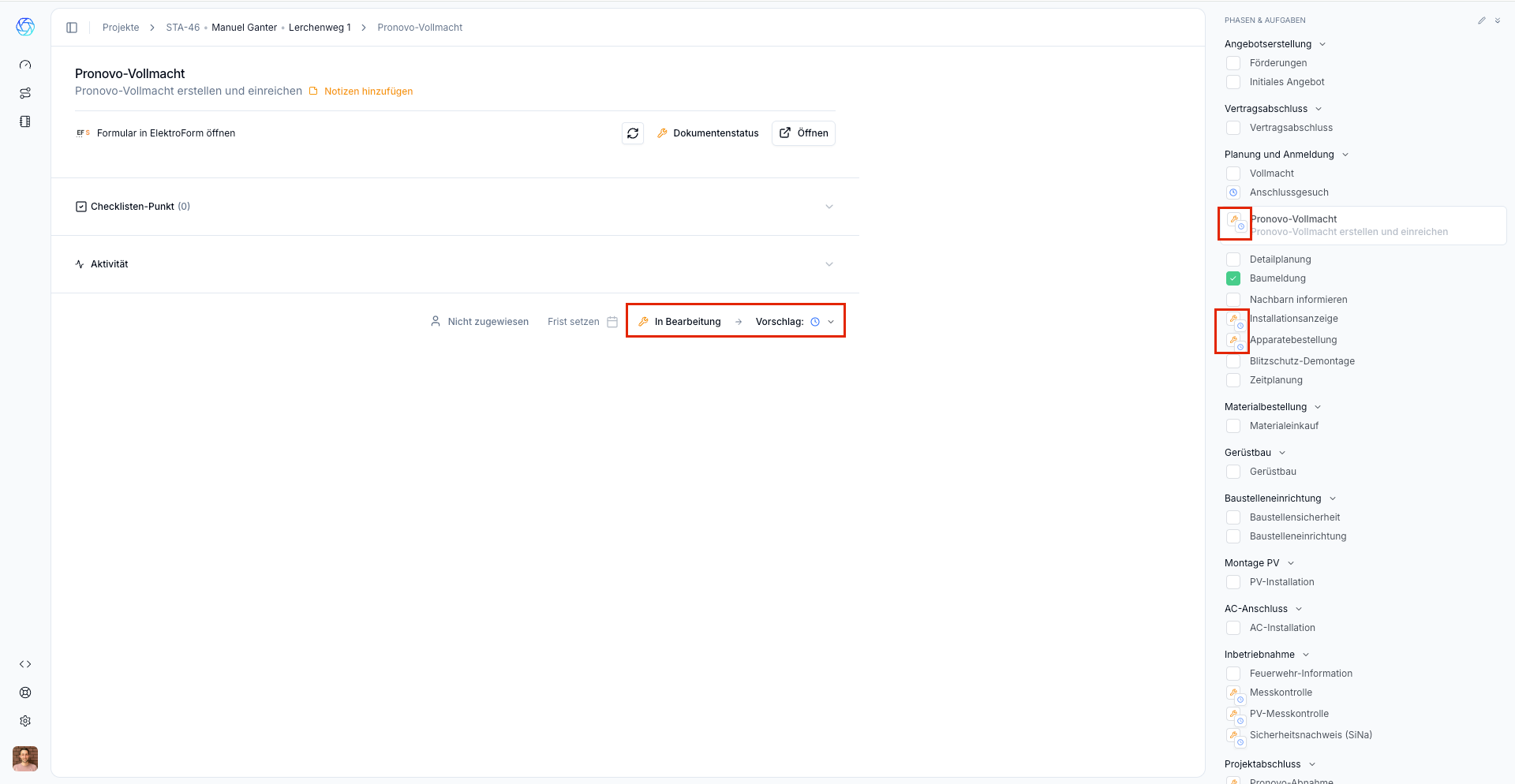
Task: Toggle the sidebar panel icon
Action: tap(72, 28)
